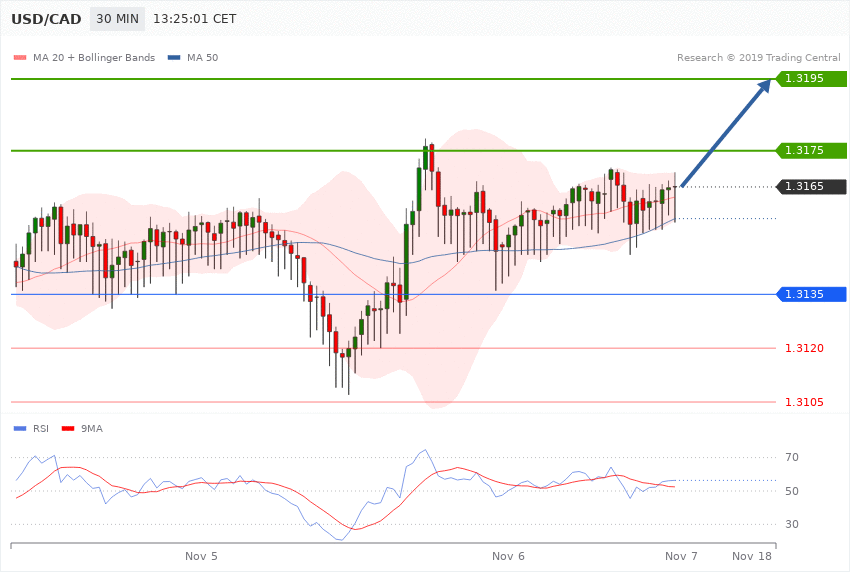The image size is (850, 576).
Task: Click the 13:25:01 CET timestamp
Action: point(195,19)
